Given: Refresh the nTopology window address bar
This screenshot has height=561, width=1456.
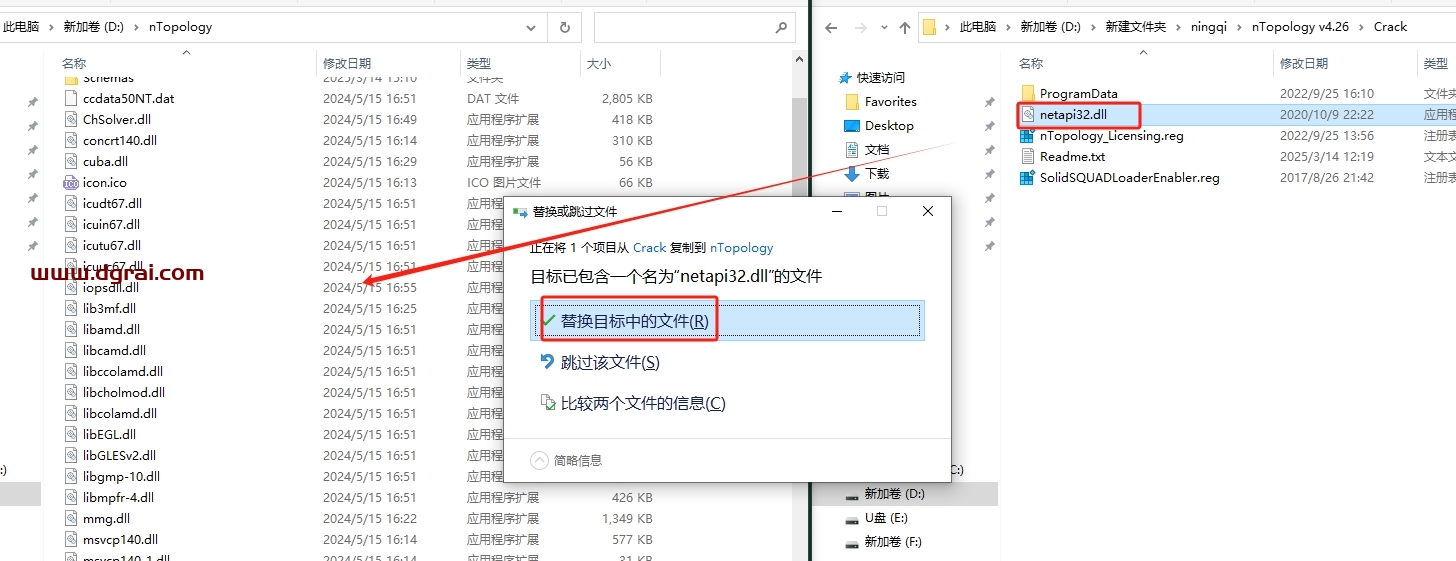Looking at the screenshot, I should pos(565,27).
